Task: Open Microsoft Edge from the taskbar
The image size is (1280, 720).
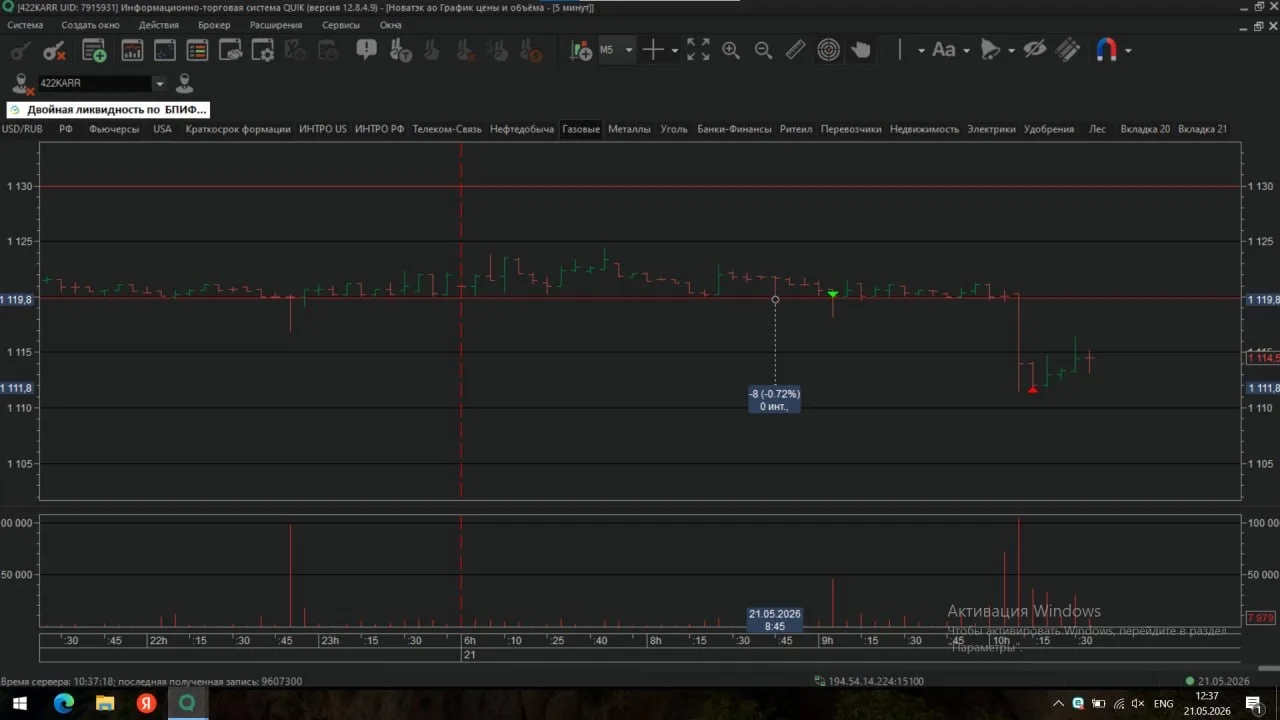Action: click(x=63, y=704)
